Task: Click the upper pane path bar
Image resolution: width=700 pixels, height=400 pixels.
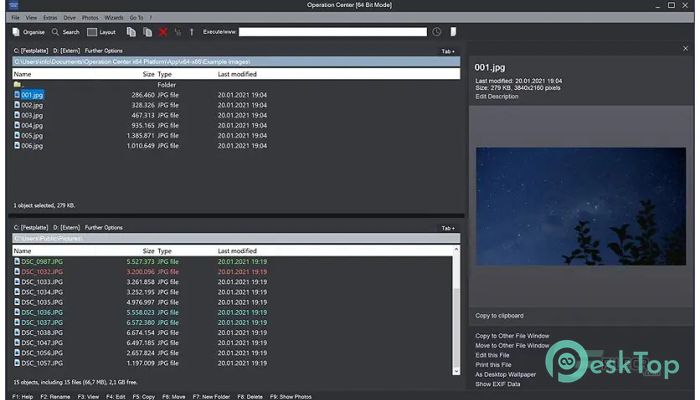Action: point(236,62)
